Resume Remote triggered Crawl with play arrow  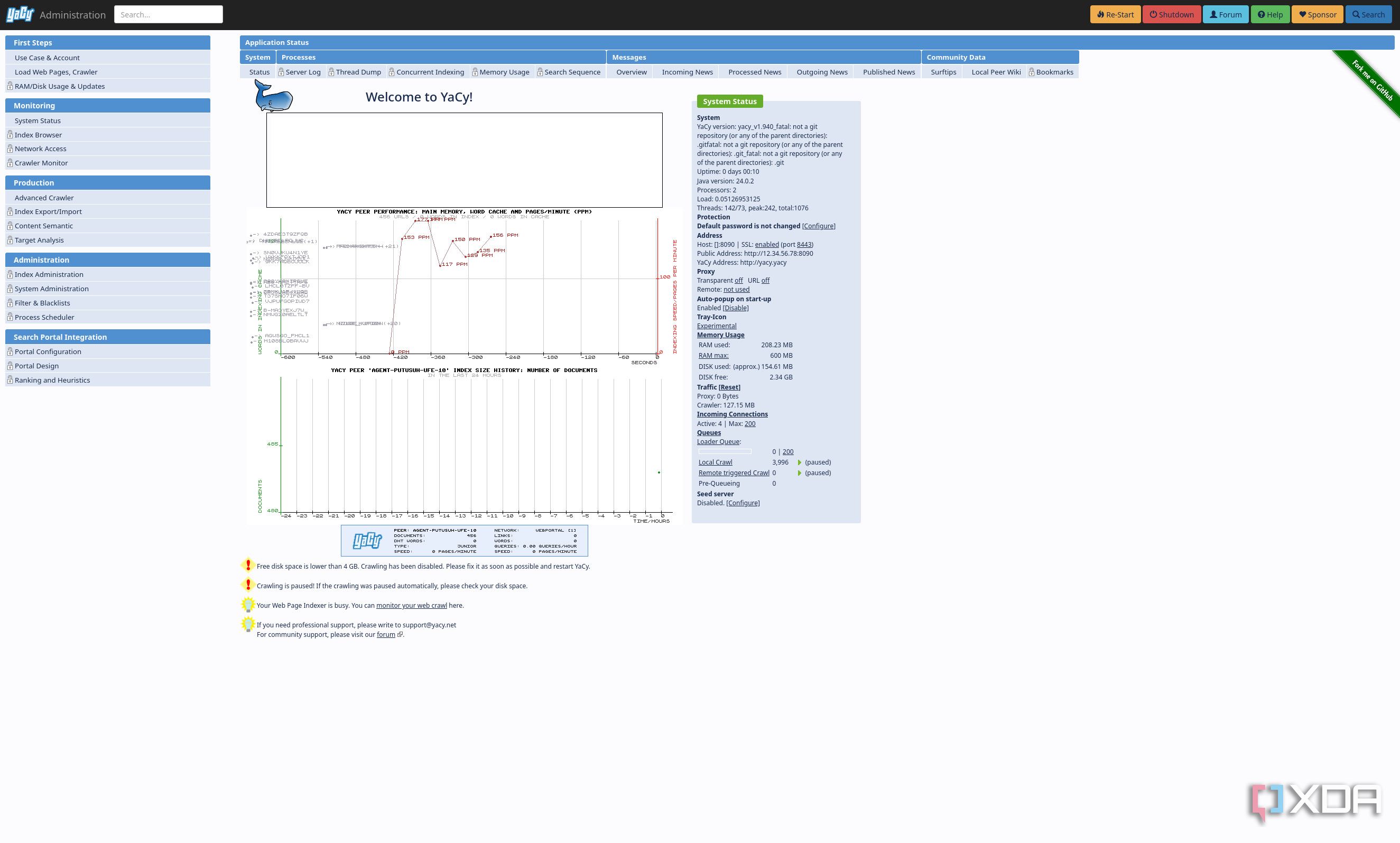(800, 473)
